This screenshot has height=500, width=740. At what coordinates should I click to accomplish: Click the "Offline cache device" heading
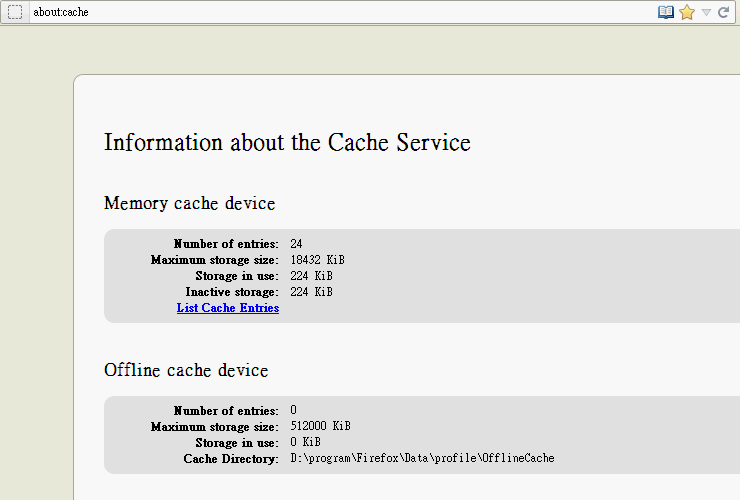tap(186, 371)
